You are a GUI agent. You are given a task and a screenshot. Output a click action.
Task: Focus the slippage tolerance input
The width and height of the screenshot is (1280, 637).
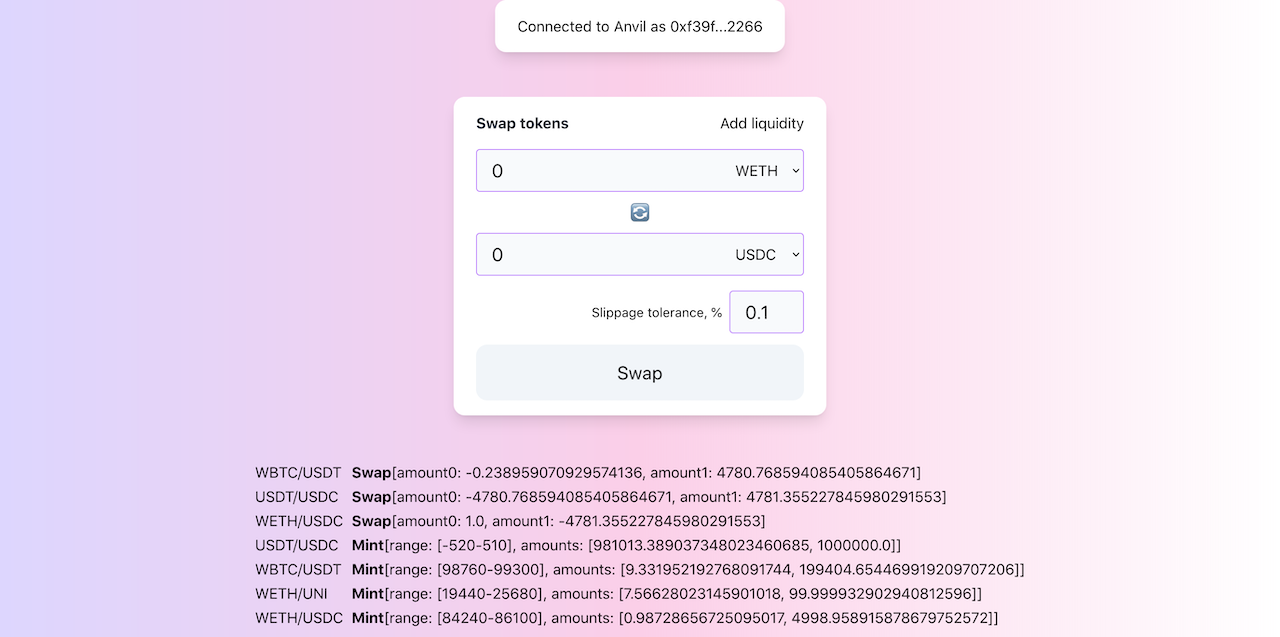767,312
